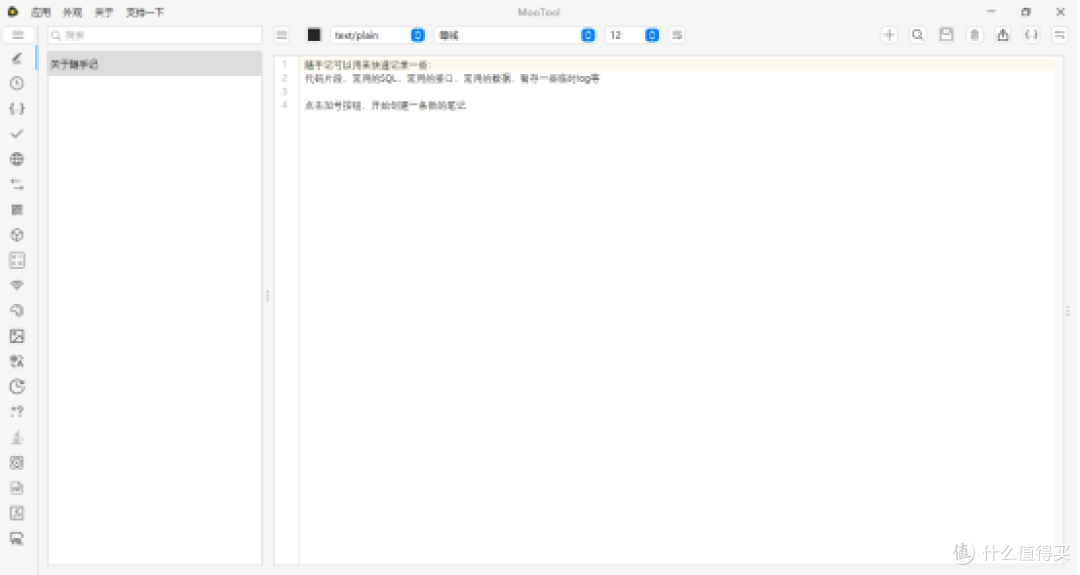Delete the current note with trash icon
Viewport: 1080px width, 575px height.
[x=975, y=35]
